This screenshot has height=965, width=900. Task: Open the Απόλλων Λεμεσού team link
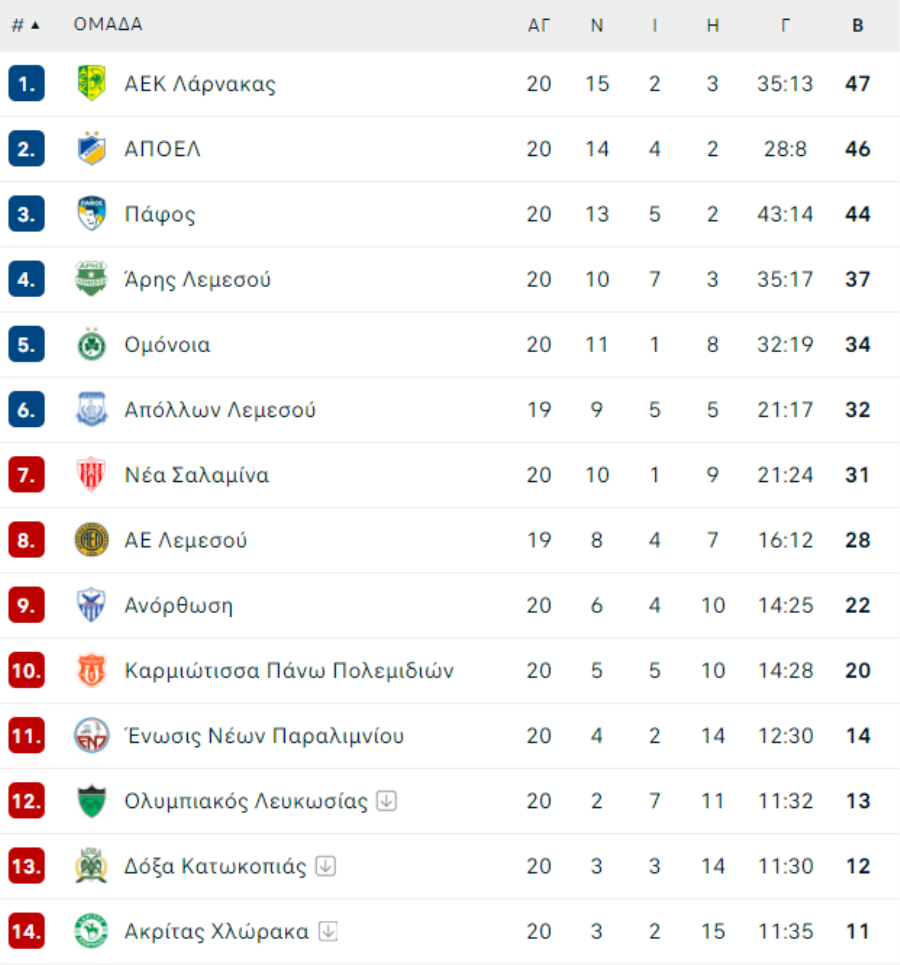point(220,410)
